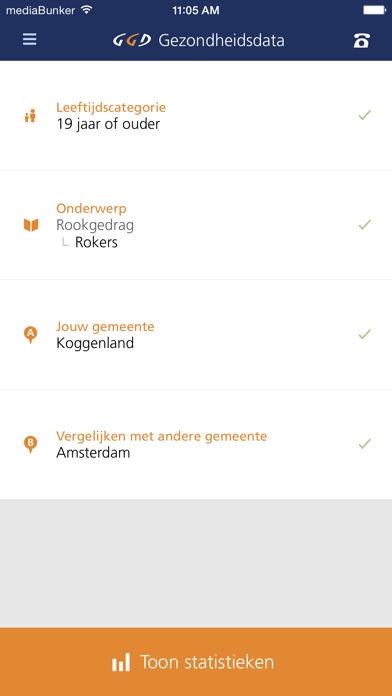Click the bar chart icon on orange button
Image resolution: width=392 pixels, height=696 pixels.
tap(121, 662)
